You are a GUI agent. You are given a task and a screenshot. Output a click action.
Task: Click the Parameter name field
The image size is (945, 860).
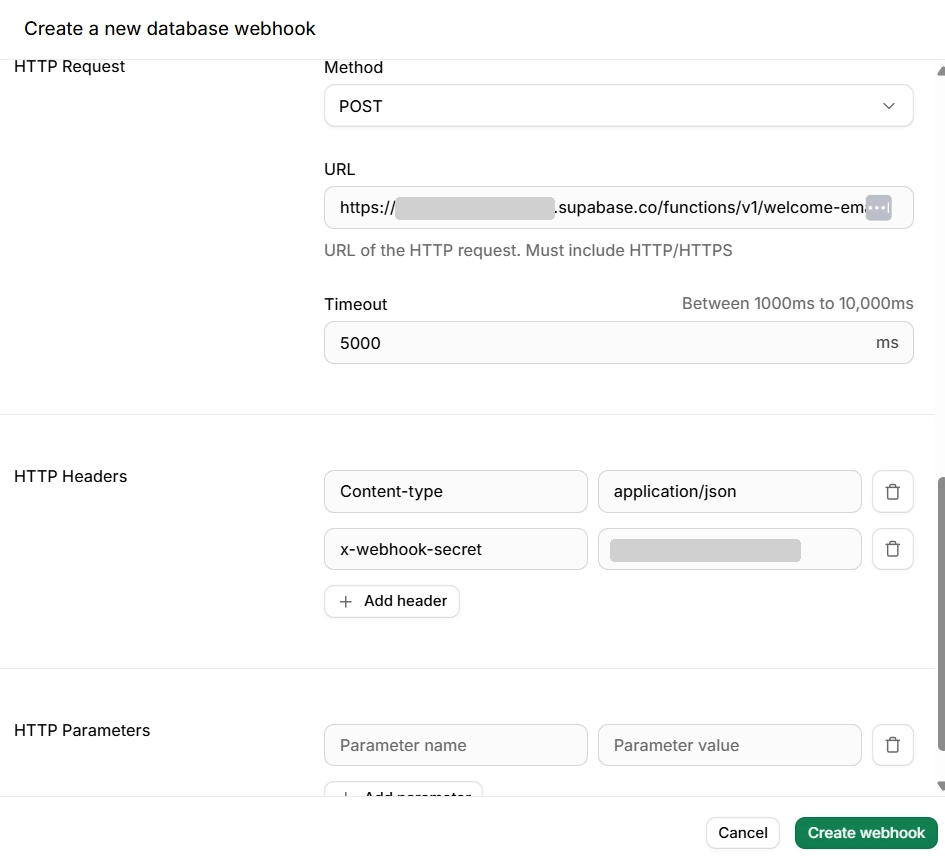(x=456, y=745)
